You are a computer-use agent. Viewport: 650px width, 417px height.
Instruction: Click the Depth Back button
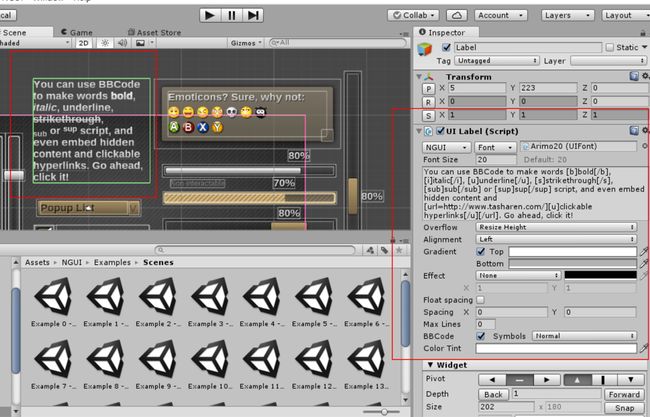click(493, 394)
